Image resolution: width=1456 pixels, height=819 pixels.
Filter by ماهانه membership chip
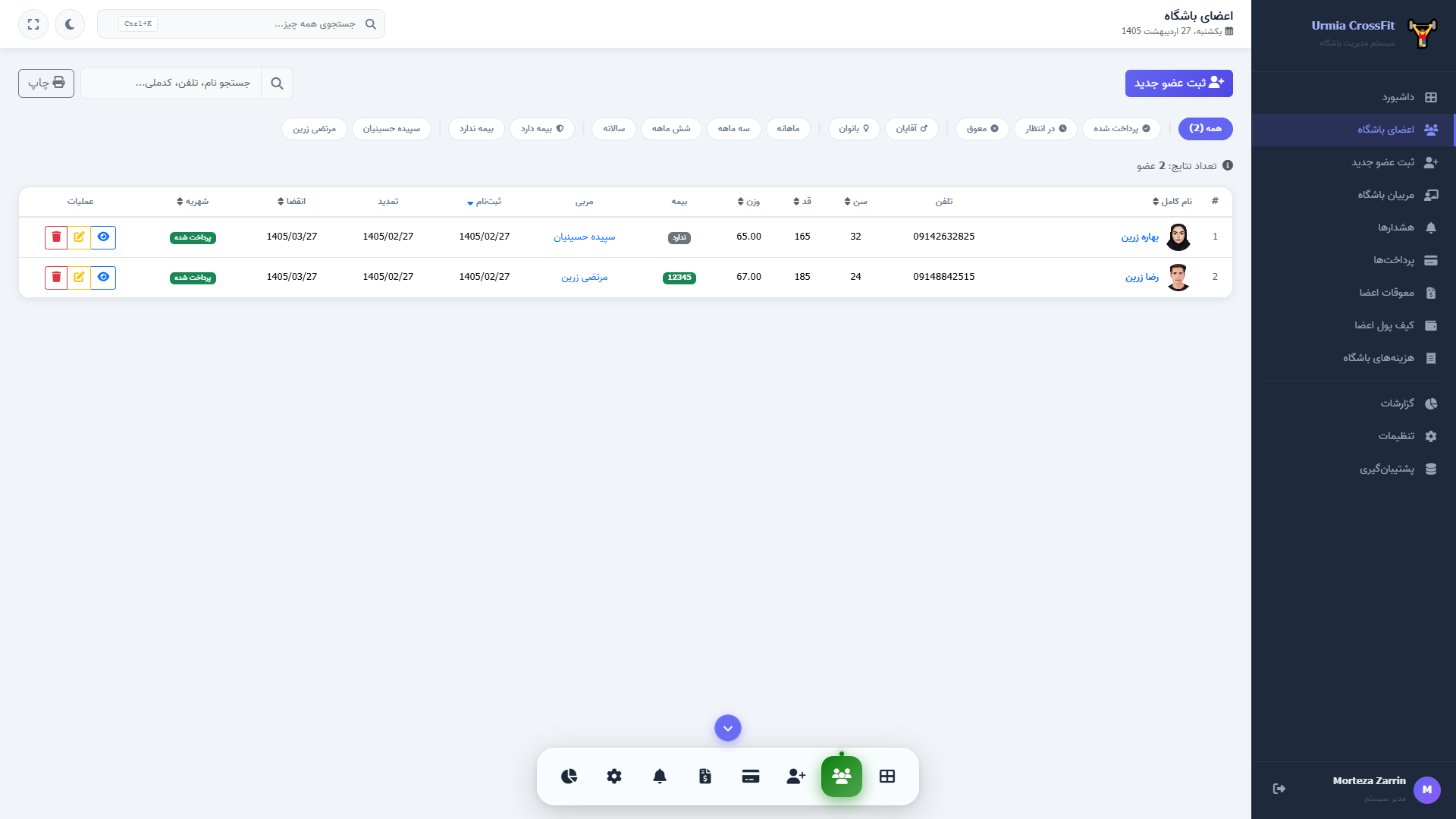788,129
